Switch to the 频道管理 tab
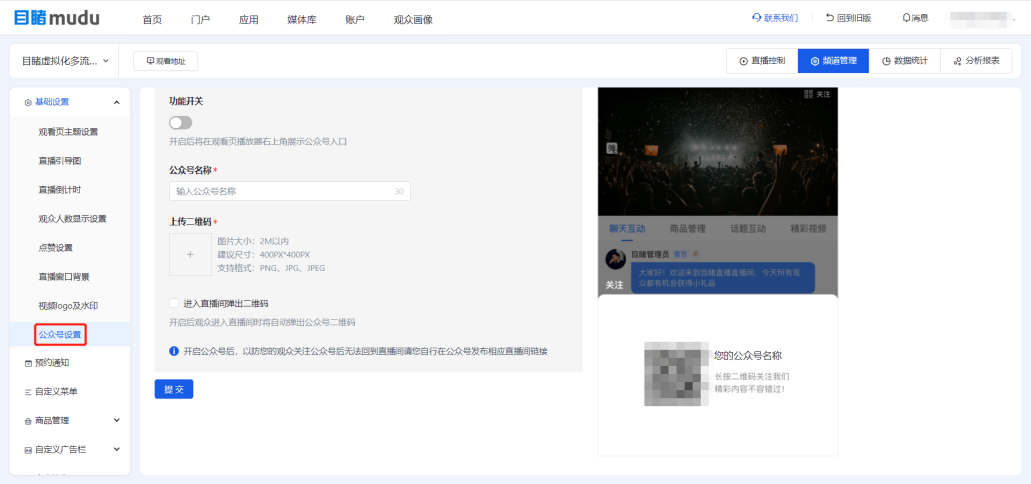Screen dimensions: 1031x484 833,61
